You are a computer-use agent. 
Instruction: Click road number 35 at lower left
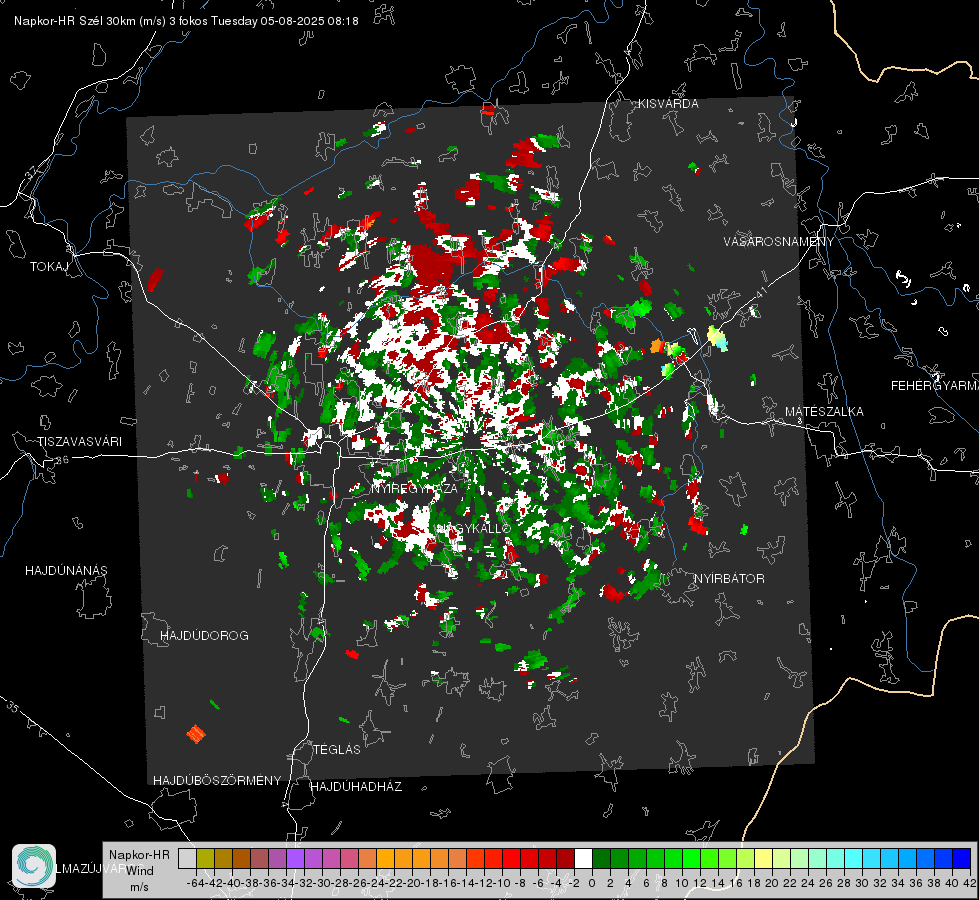click(x=12, y=706)
